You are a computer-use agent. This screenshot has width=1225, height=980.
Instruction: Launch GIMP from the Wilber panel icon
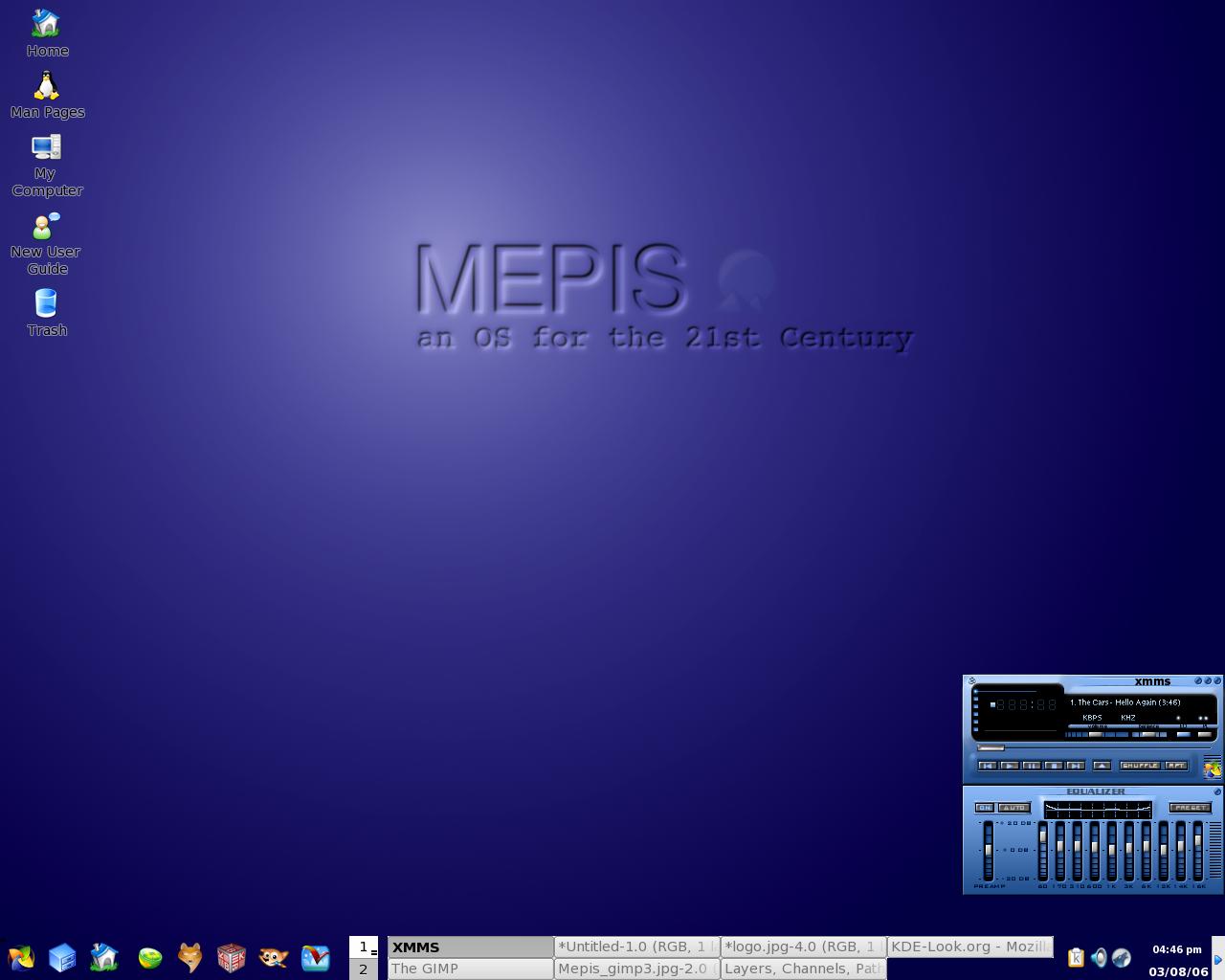pos(274,957)
